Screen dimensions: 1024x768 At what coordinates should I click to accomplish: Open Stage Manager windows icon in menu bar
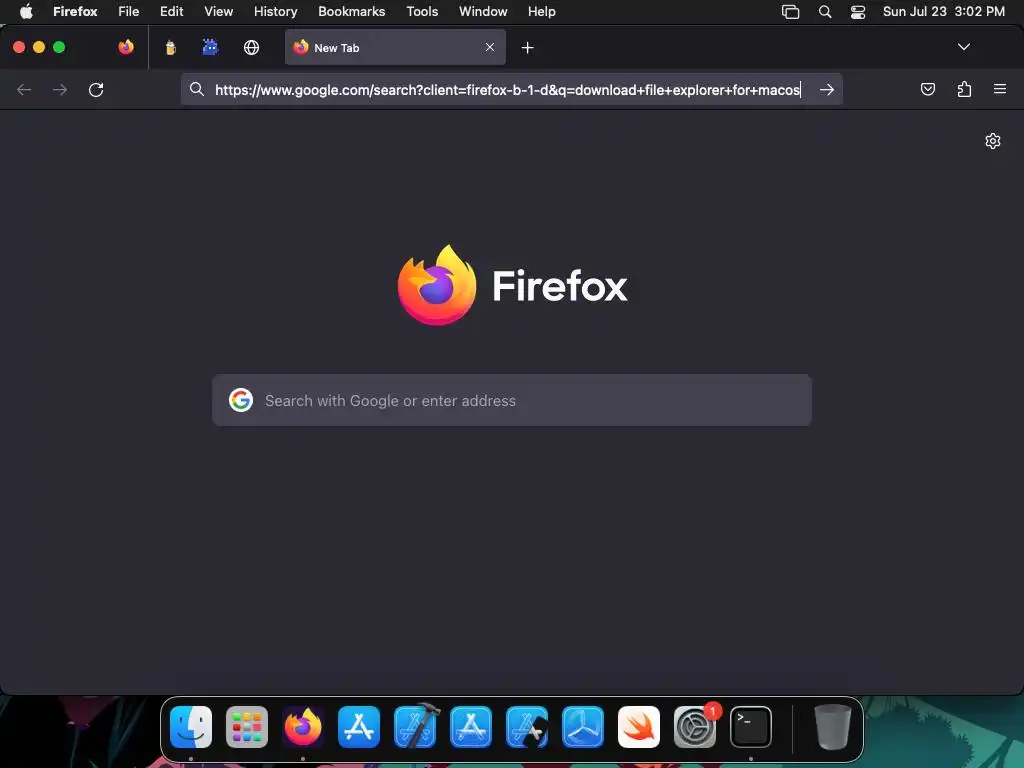point(791,12)
